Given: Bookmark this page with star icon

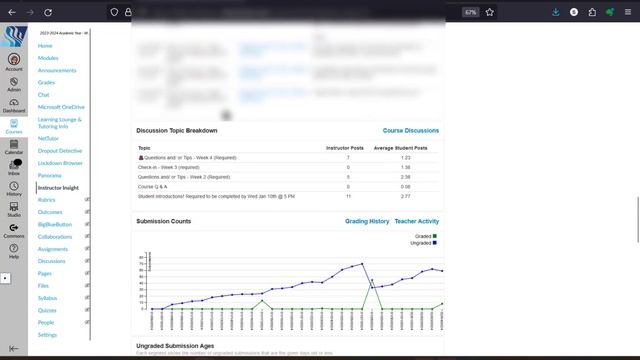Looking at the screenshot, I should click(x=489, y=12).
